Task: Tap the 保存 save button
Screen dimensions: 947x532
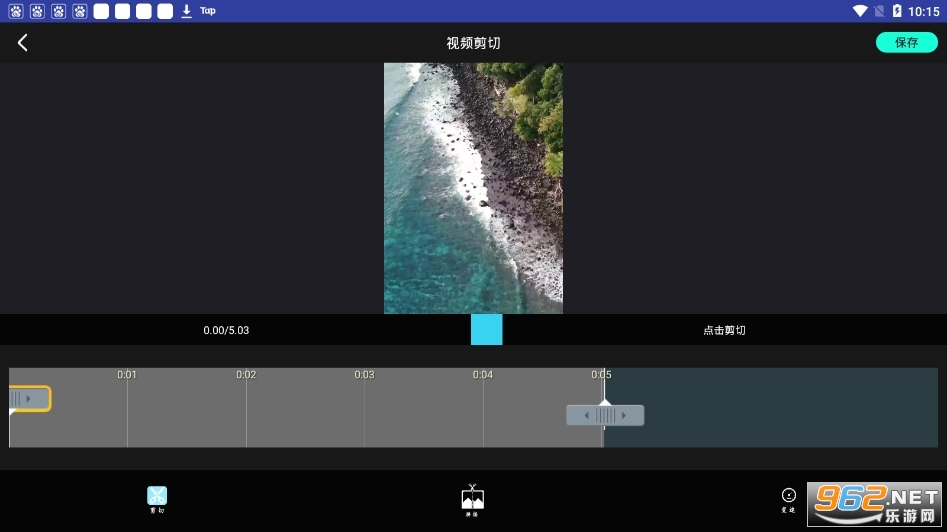Action: click(x=907, y=42)
